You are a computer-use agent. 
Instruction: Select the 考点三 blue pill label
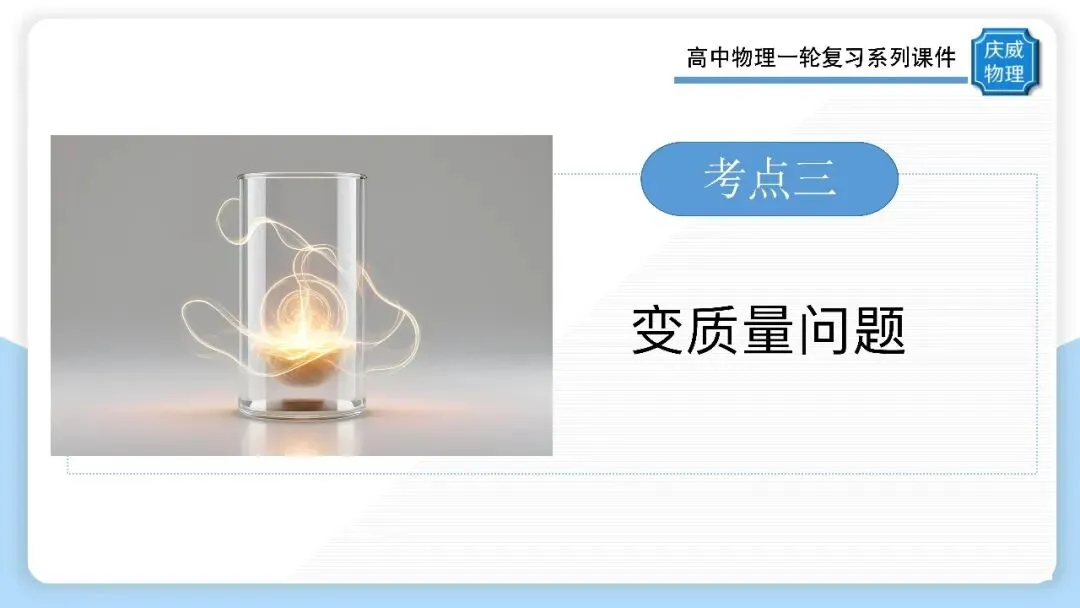[x=769, y=179]
